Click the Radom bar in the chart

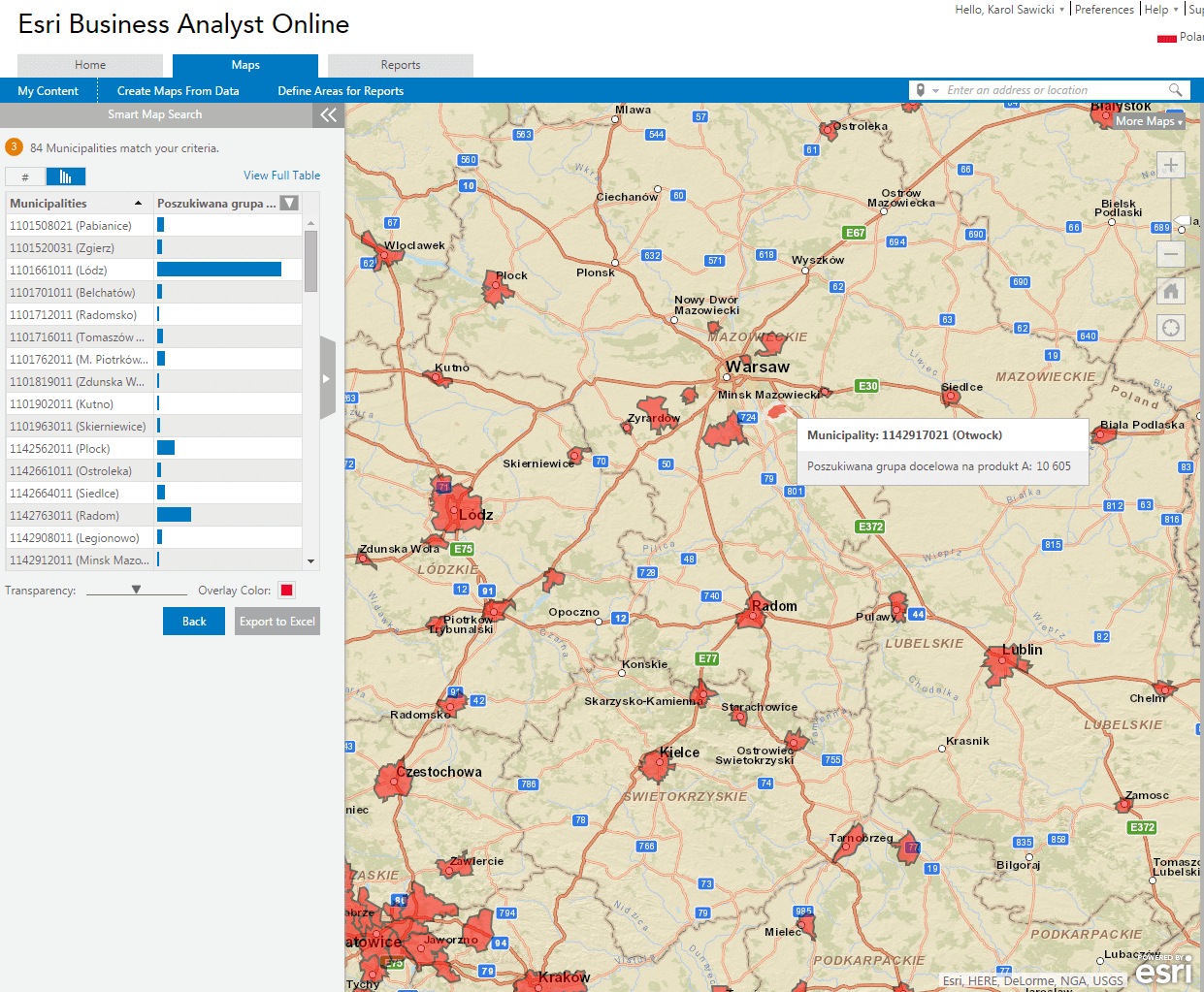pyautogui.click(x=174, y=515)
